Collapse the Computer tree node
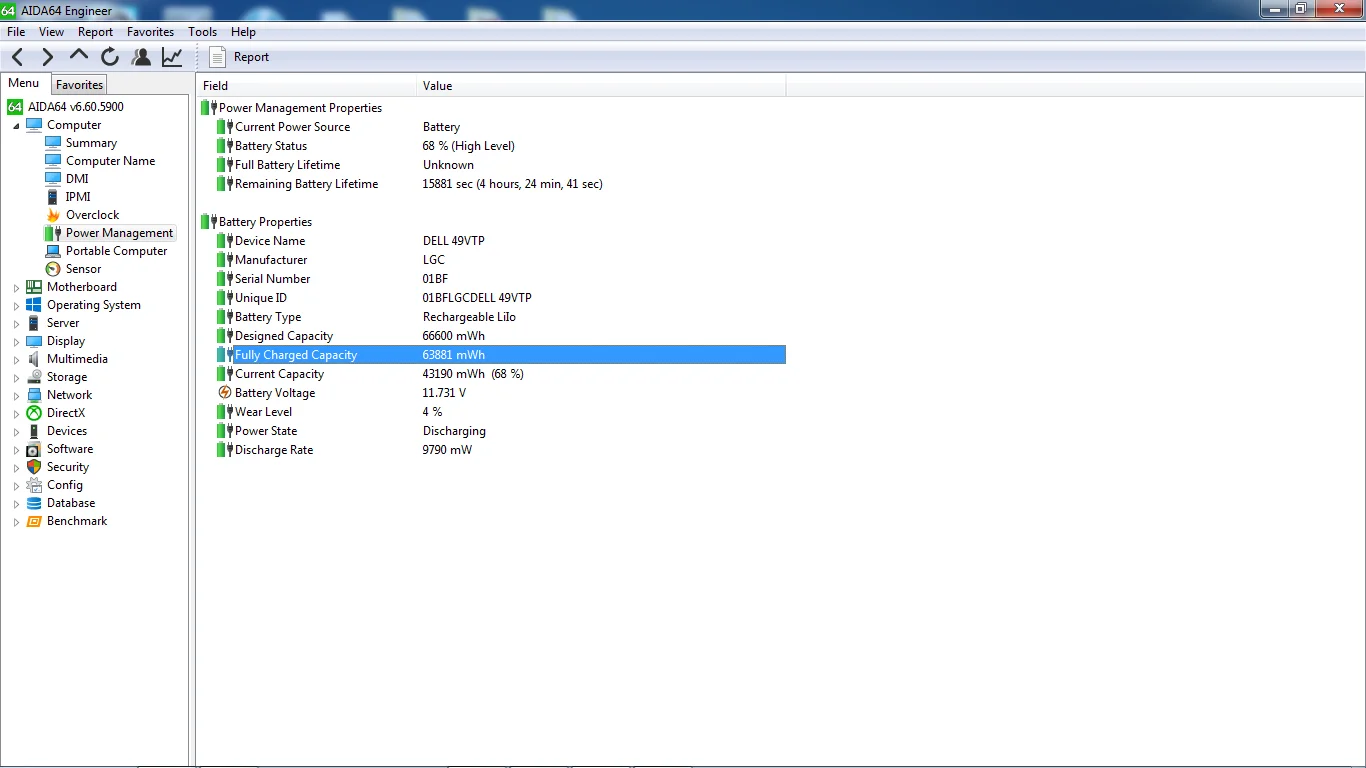The image size is (1366, 768). [x=16, y=126]
